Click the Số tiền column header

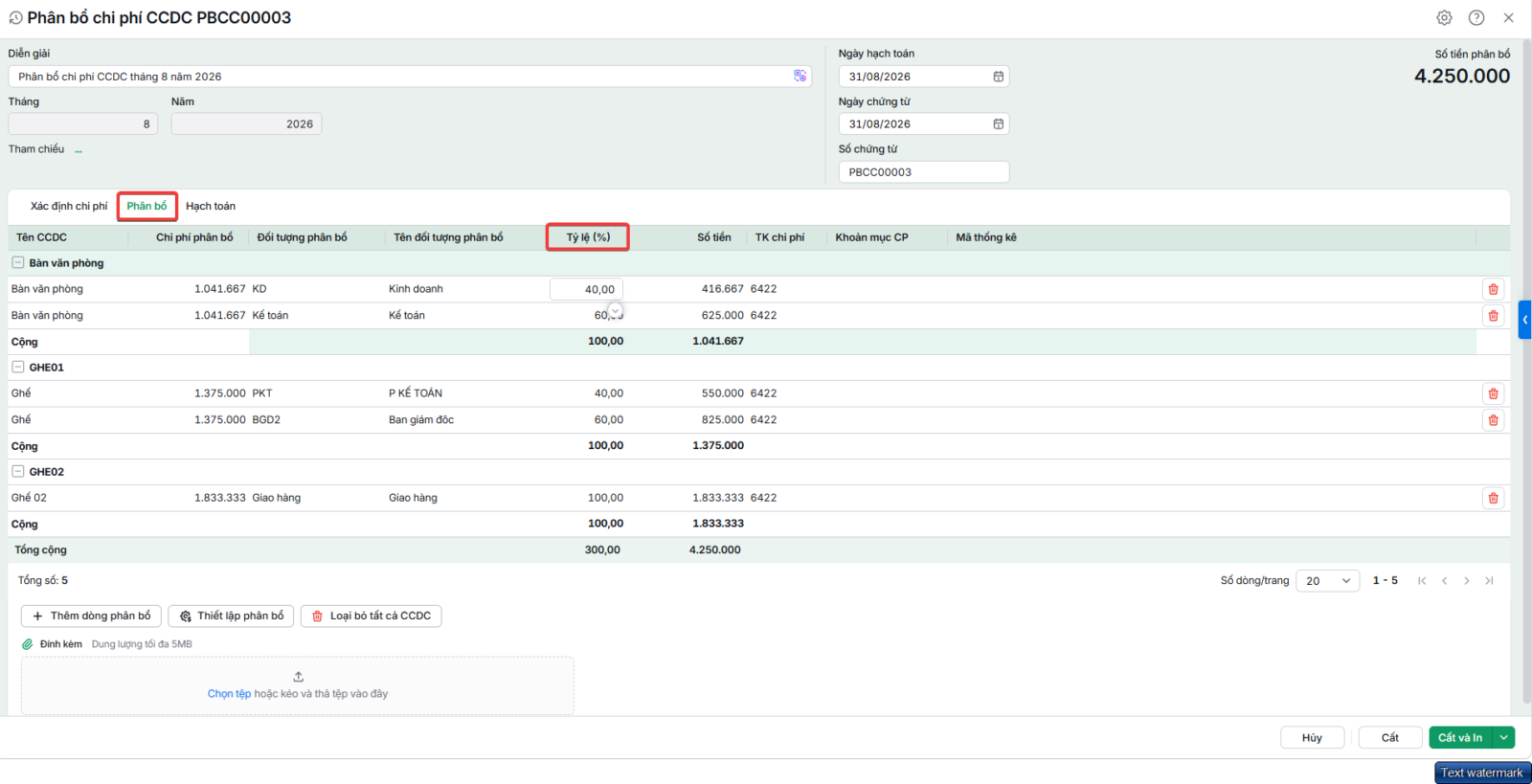[x=714, y=237]
